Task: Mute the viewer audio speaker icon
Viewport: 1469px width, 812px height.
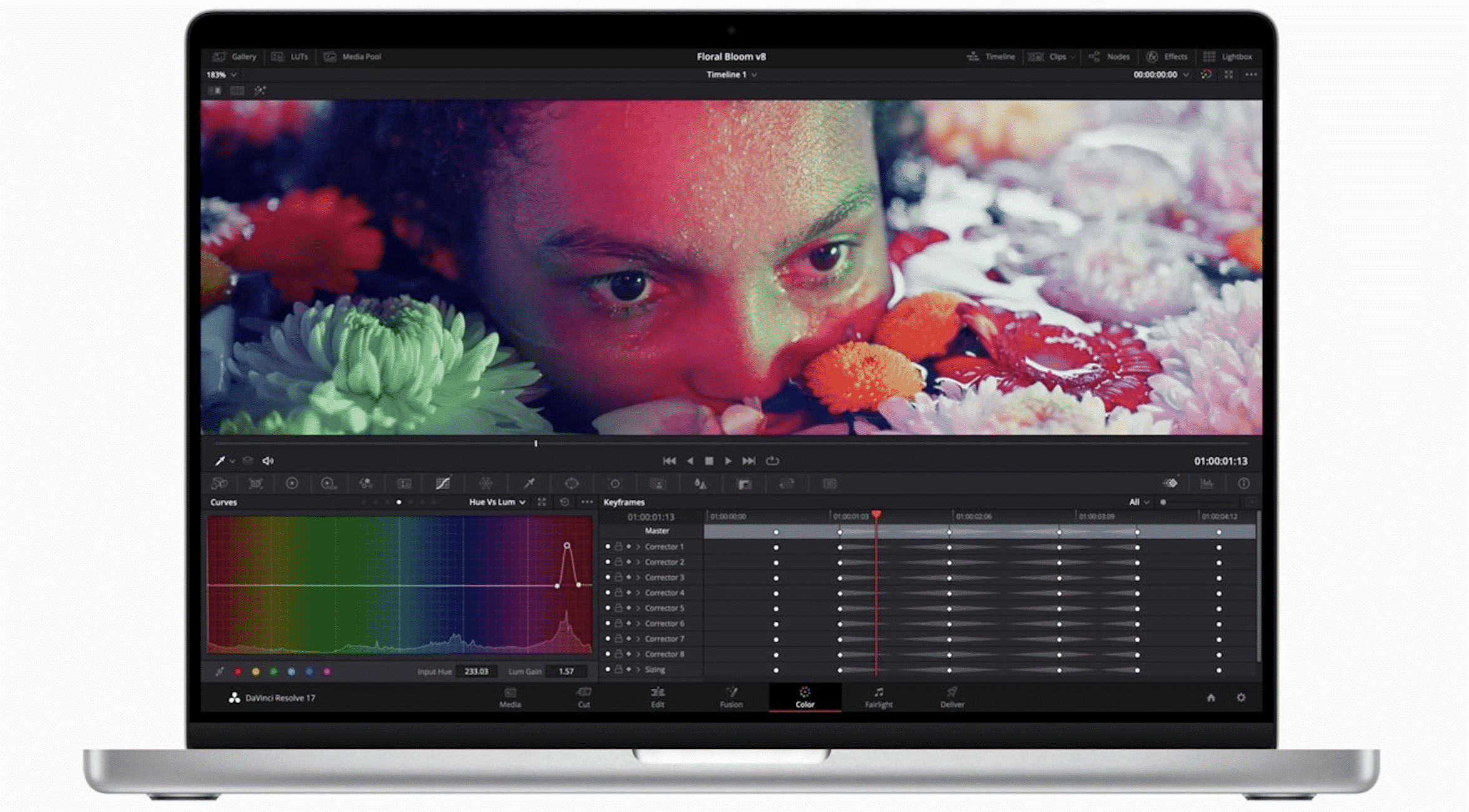Action: tap(268, 461)
